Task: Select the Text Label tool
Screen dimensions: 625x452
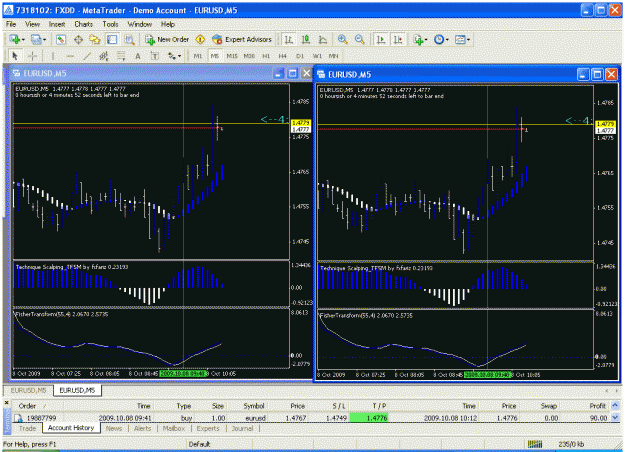Action: click(x=155, y=56)
